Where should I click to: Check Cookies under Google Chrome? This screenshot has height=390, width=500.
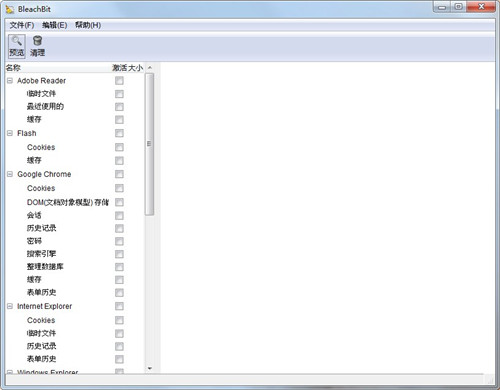(x=119, y=188)
